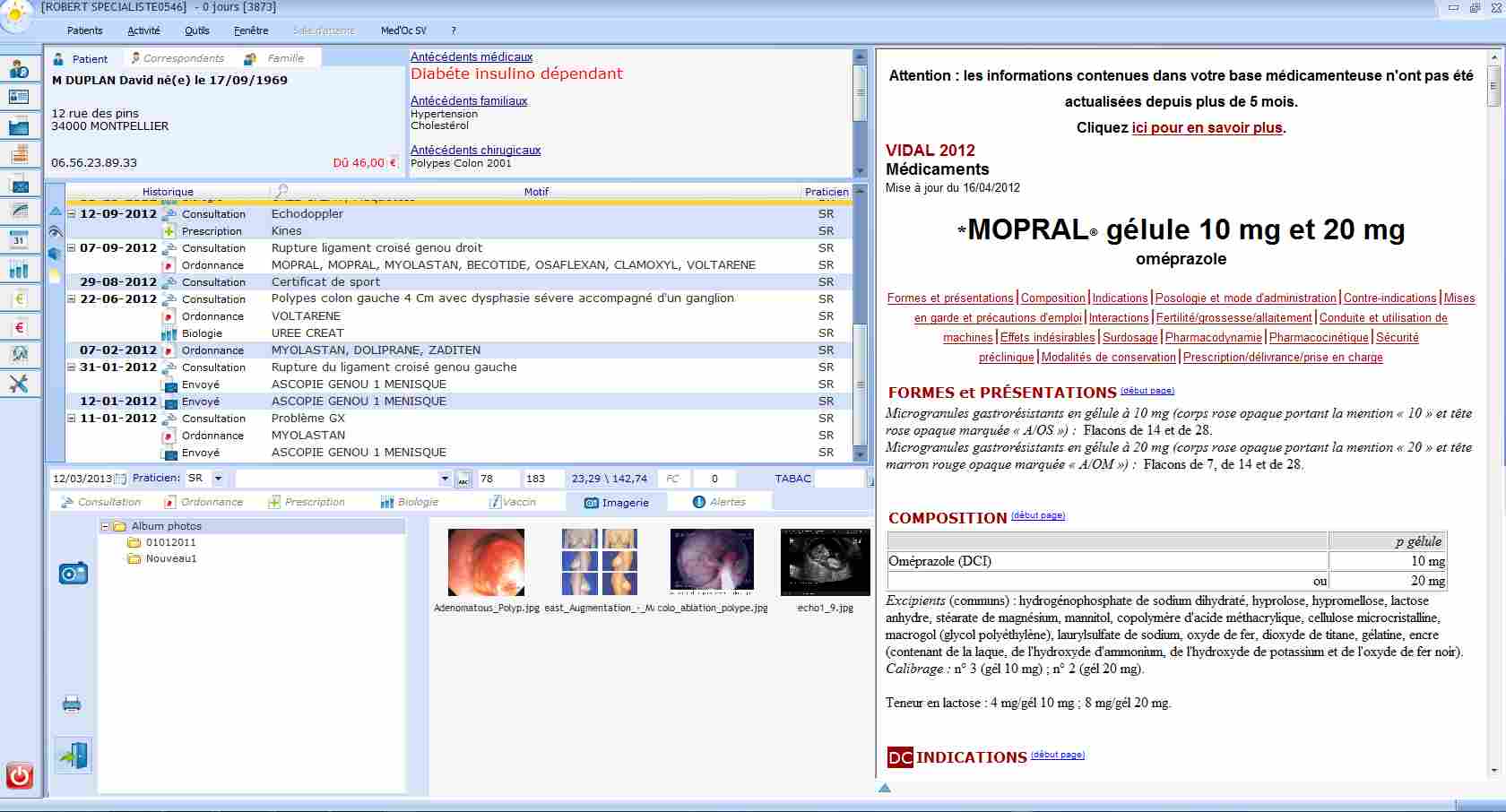Viewport: 1506px width, 812px height.
Task: Collapse the 07-09-2012 history entry
Action: 72,248
